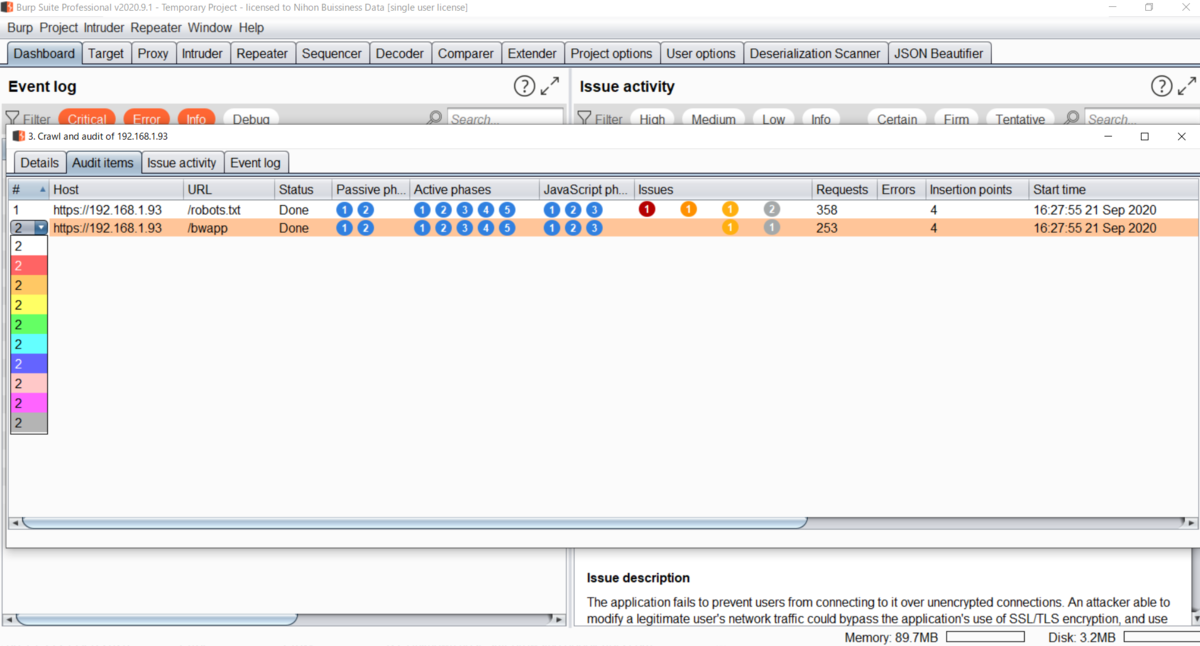Screen dimensions: 1200x646
Task: Toggle the Critical event log filter
Action: (x=87, y=119)
